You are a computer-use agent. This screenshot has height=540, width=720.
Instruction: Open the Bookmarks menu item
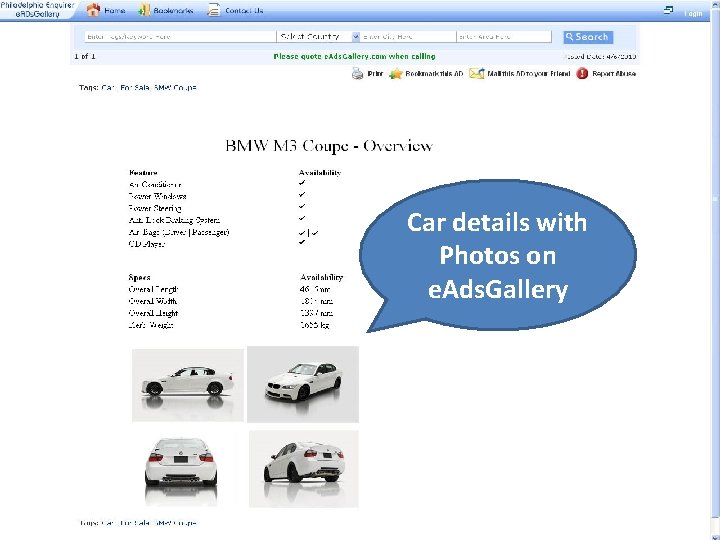tap(173, 10)
